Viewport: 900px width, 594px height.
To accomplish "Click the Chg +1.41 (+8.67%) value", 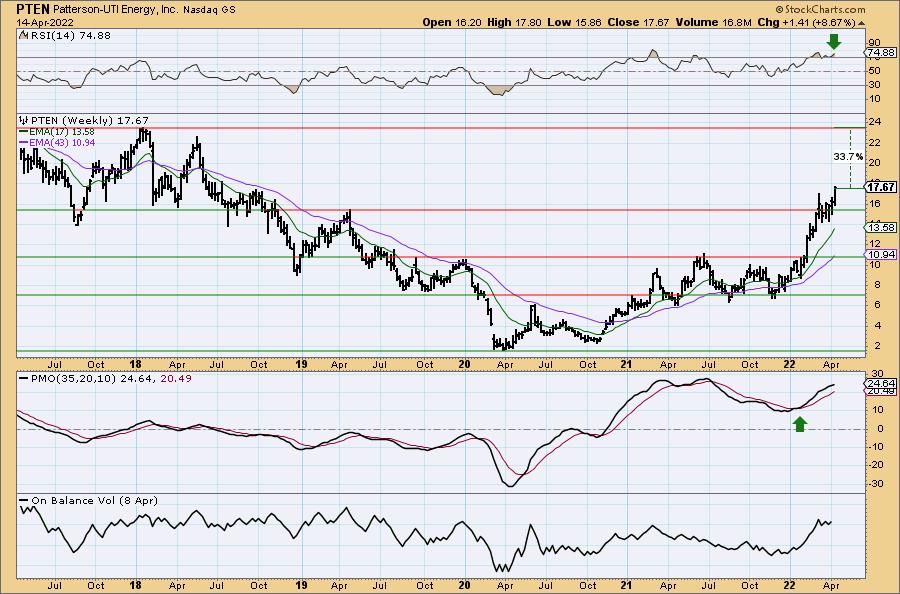I will (806, 22).
